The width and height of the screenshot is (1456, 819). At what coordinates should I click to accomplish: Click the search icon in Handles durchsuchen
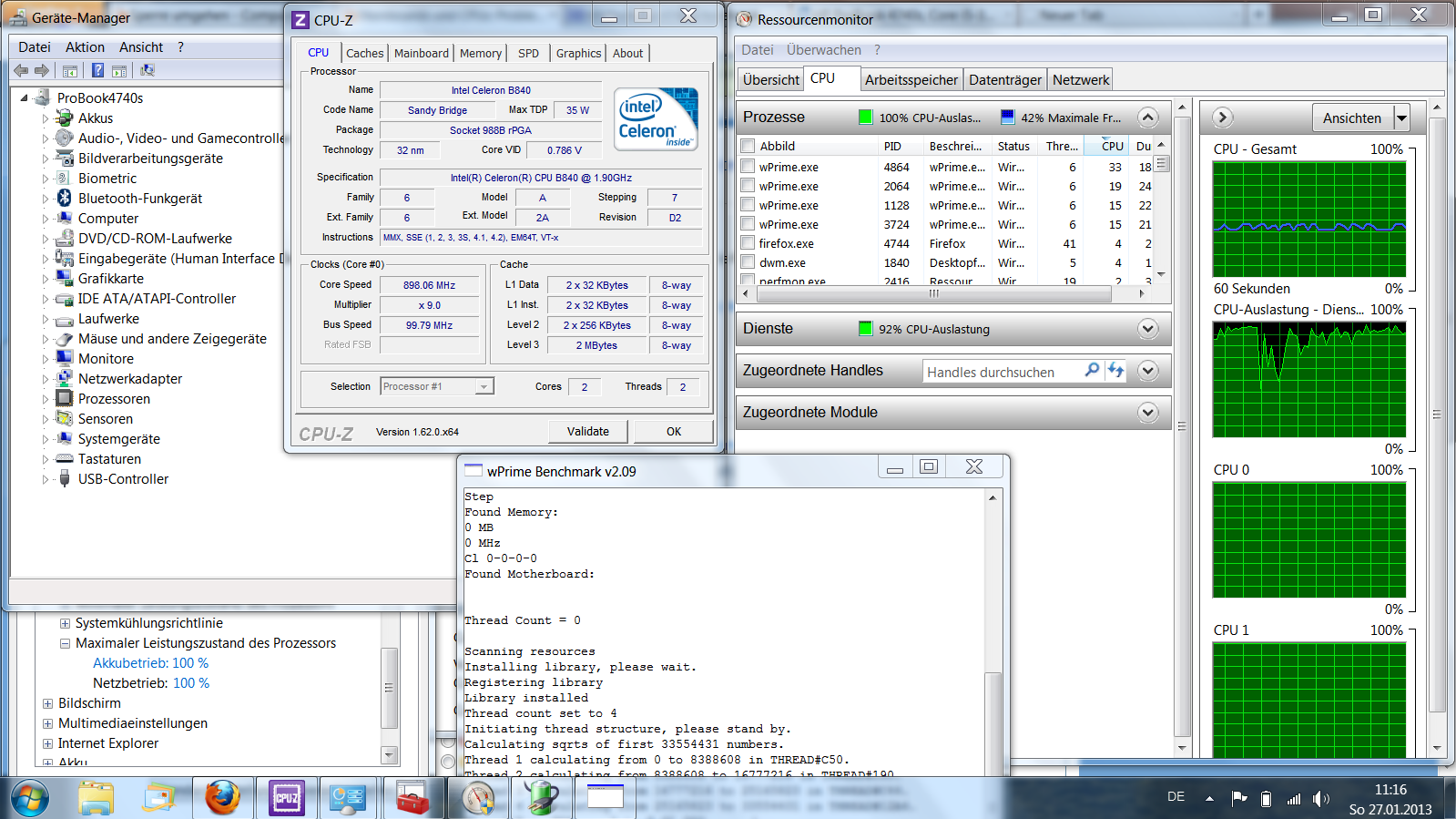[x=1092, y=371]
